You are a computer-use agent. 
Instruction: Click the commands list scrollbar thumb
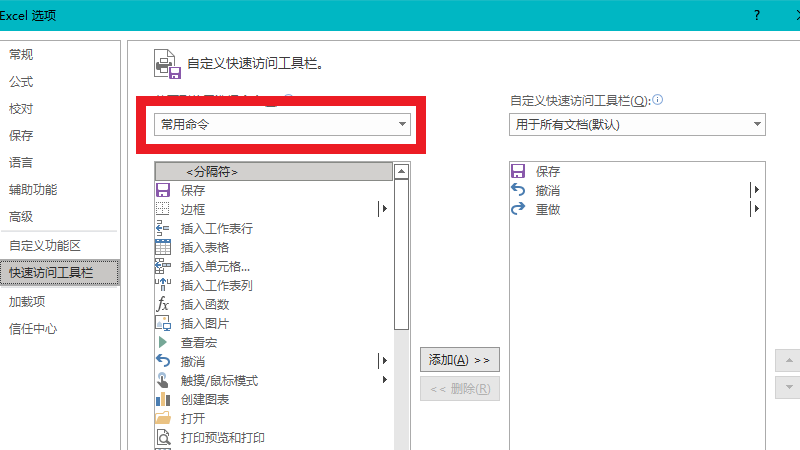click(402, 254)
